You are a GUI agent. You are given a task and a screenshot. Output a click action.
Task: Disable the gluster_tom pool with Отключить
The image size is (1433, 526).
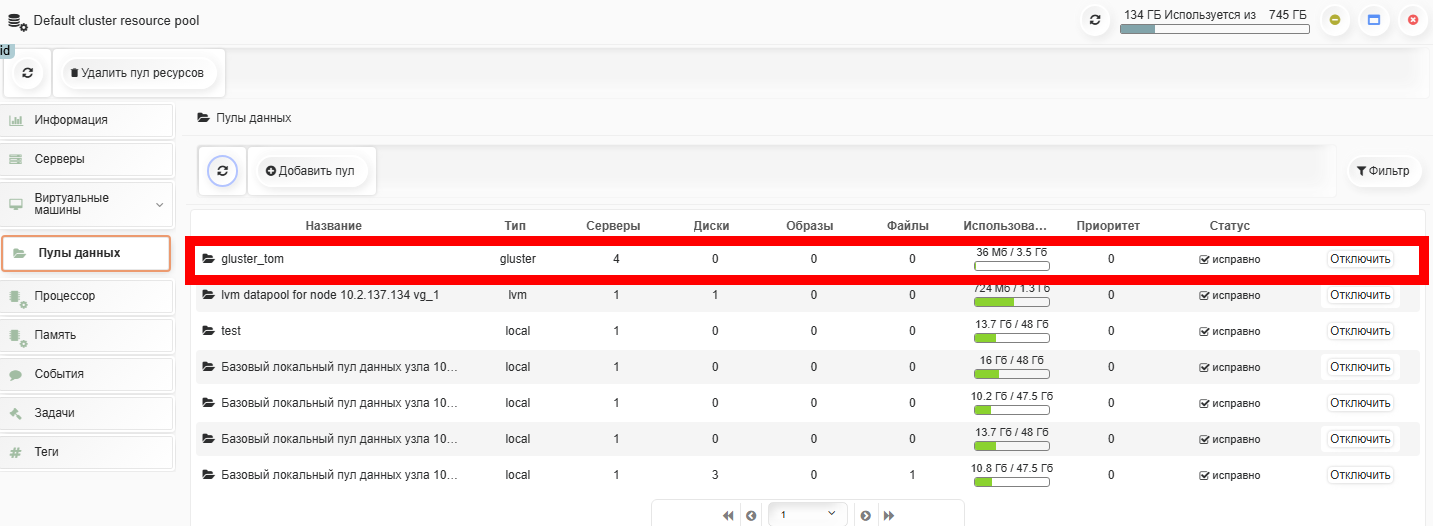1360,259
